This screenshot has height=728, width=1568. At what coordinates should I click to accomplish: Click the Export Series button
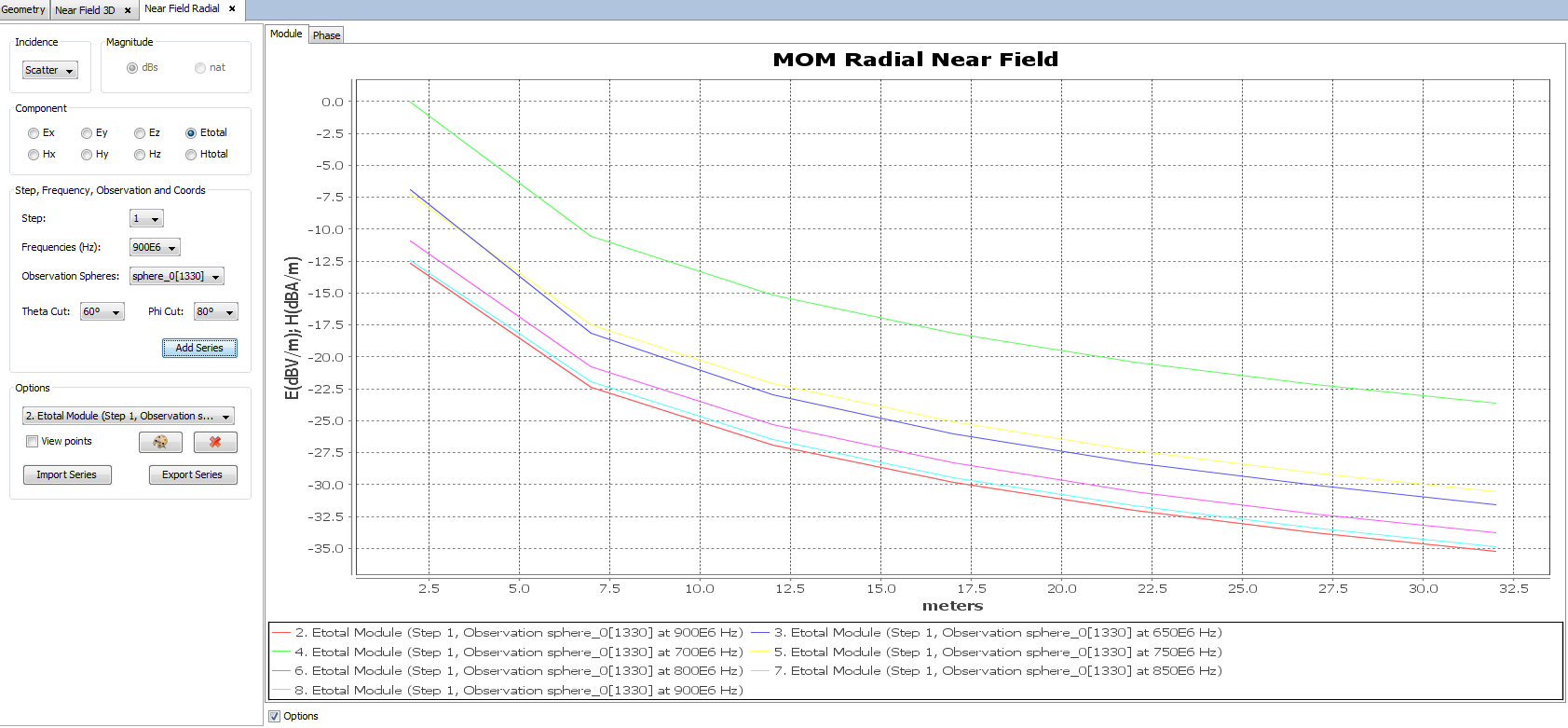pos(193,474)
